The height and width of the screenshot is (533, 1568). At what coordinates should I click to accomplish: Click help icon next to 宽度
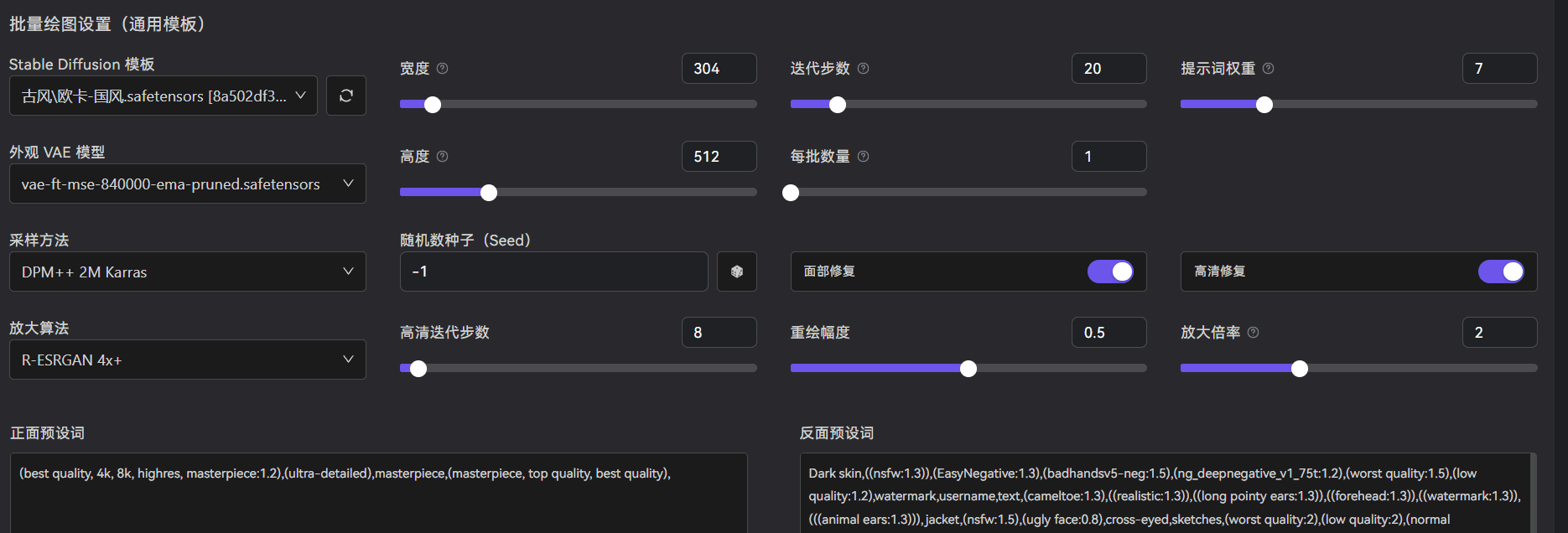pyautogui.click(x=443, y=69)
